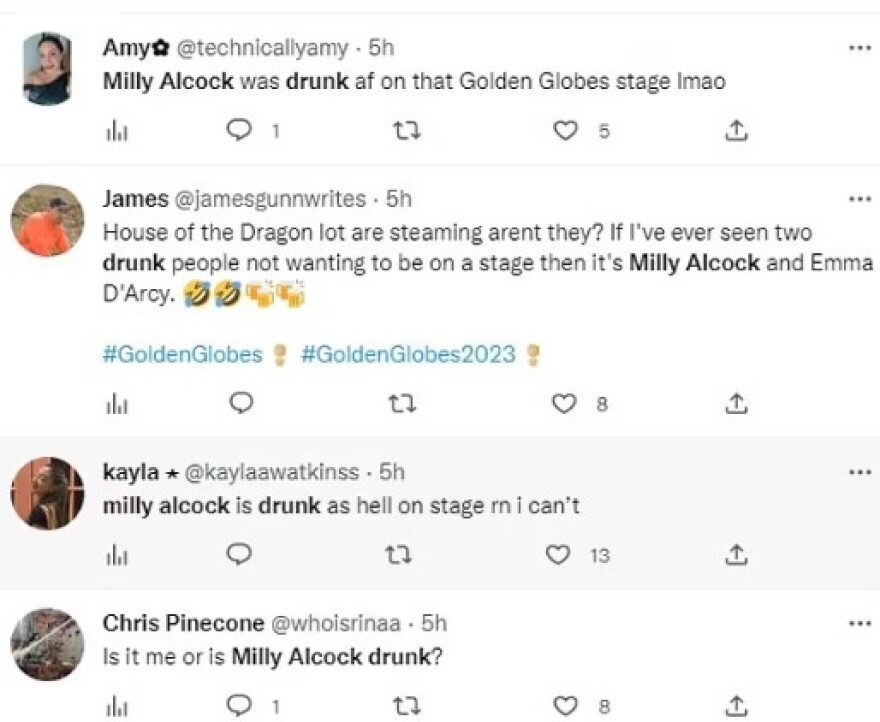This screenshot has width=880, height=722.
Task: Reply to Amy's tweet
Action: (x=240, y=130)
